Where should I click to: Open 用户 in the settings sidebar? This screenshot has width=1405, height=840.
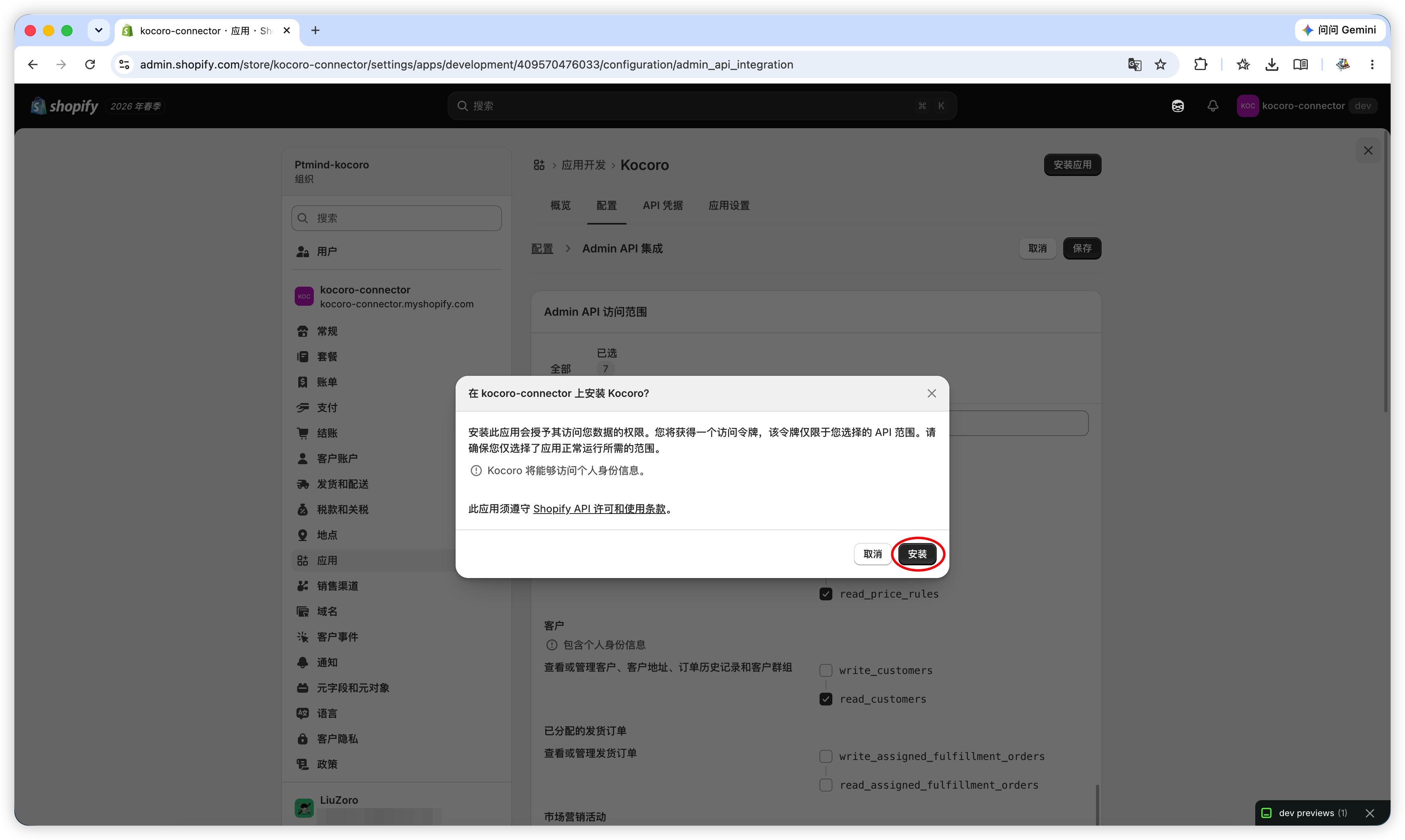[396, 251]
